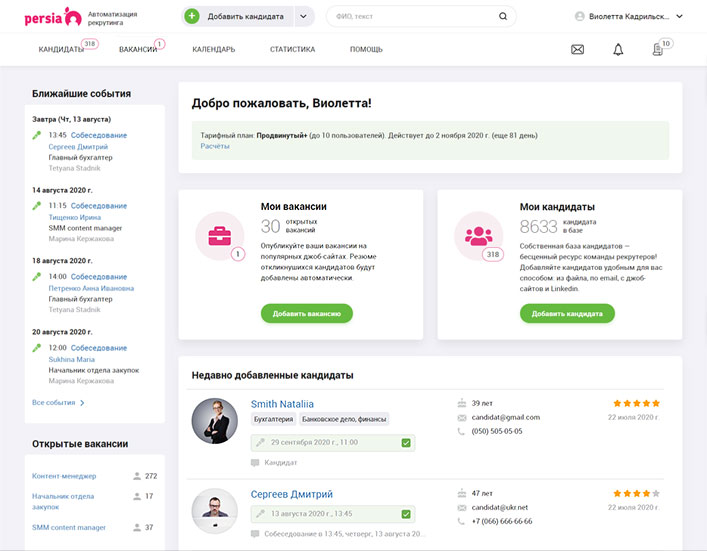This screenshot has width=707, height=551.
Task: Toggle the checkbox on 29 сентября 2020 event
Action: click(x=406, y=443)
